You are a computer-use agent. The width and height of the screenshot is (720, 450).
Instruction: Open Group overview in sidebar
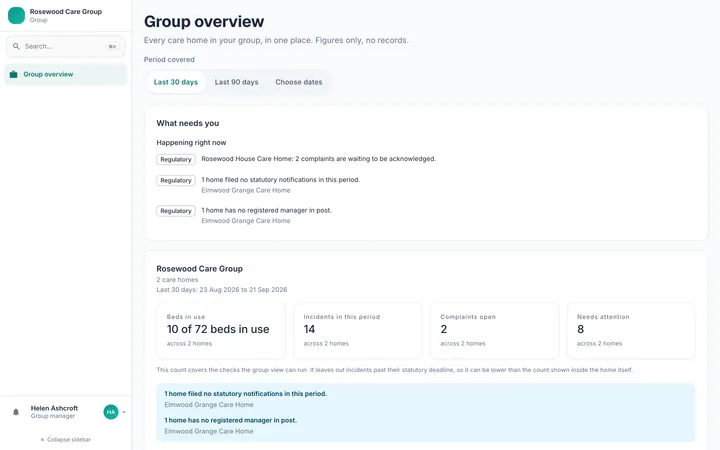click(66, 74)
